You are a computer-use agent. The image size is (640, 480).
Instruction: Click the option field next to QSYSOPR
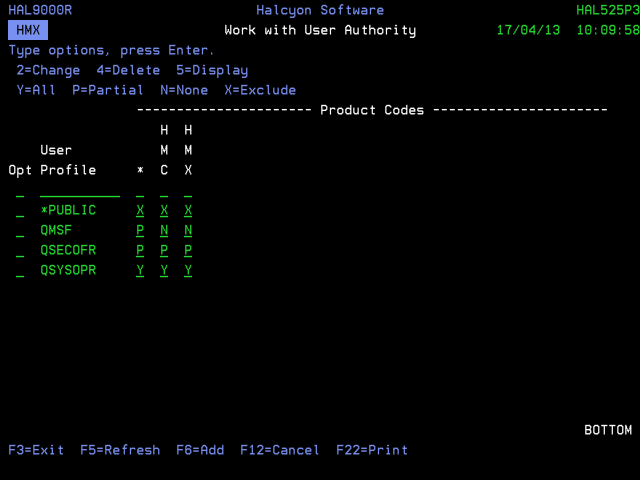[20, 271]
